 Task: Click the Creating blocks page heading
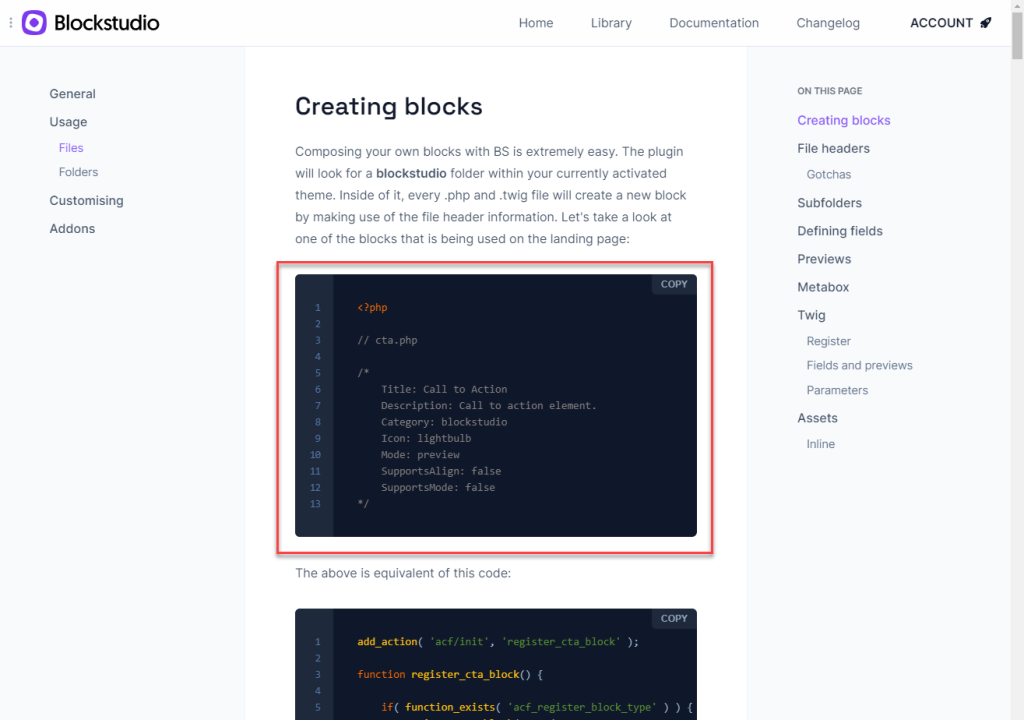pos(389,106)
